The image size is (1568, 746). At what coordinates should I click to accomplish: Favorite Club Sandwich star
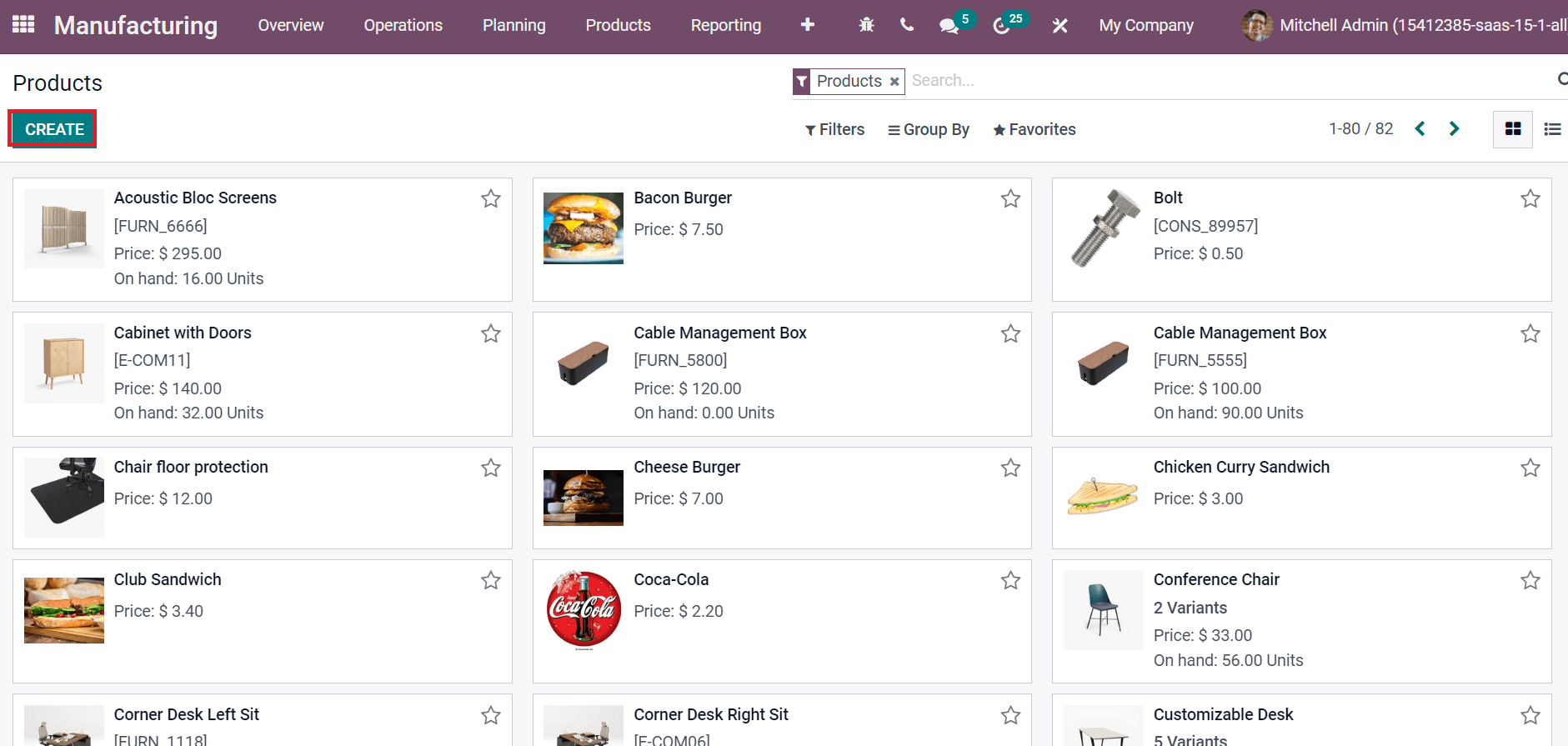[x=491, y=580]
